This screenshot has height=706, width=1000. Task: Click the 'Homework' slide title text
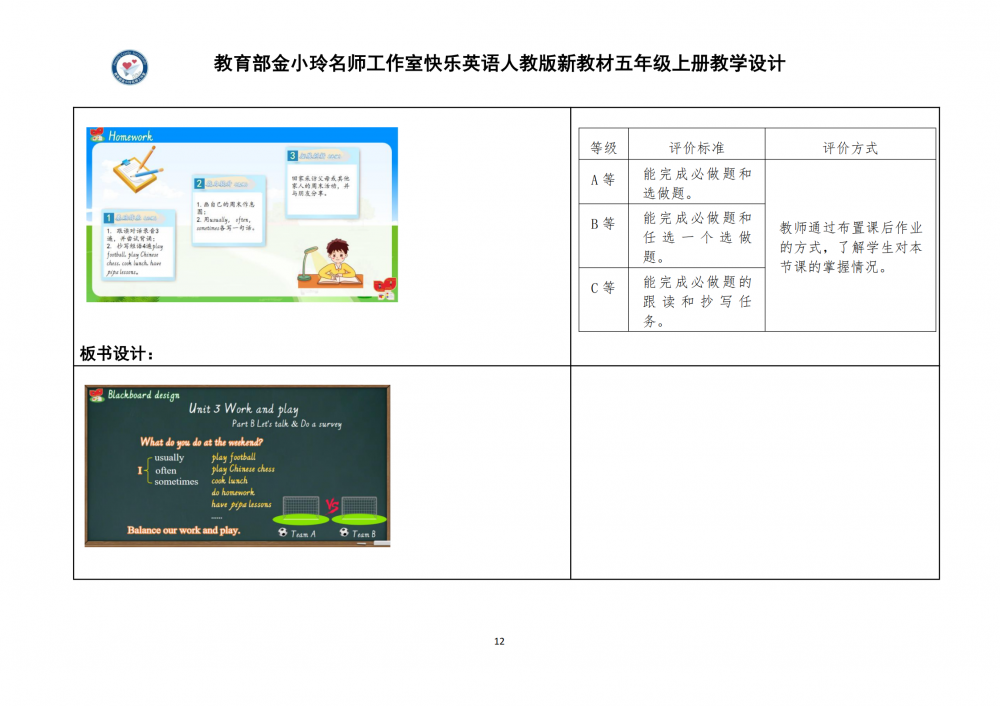coord(130,136)
